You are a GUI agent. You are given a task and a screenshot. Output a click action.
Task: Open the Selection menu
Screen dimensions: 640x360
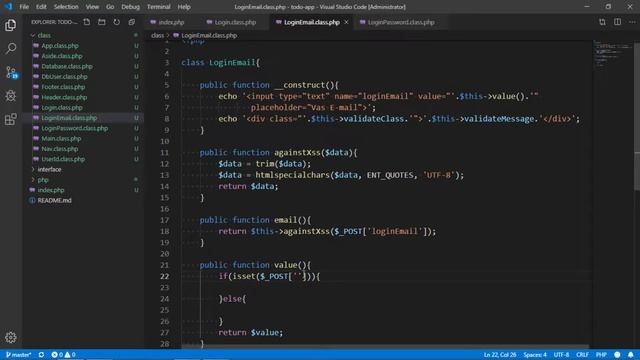pyautogui.click(x=66, y=7)
